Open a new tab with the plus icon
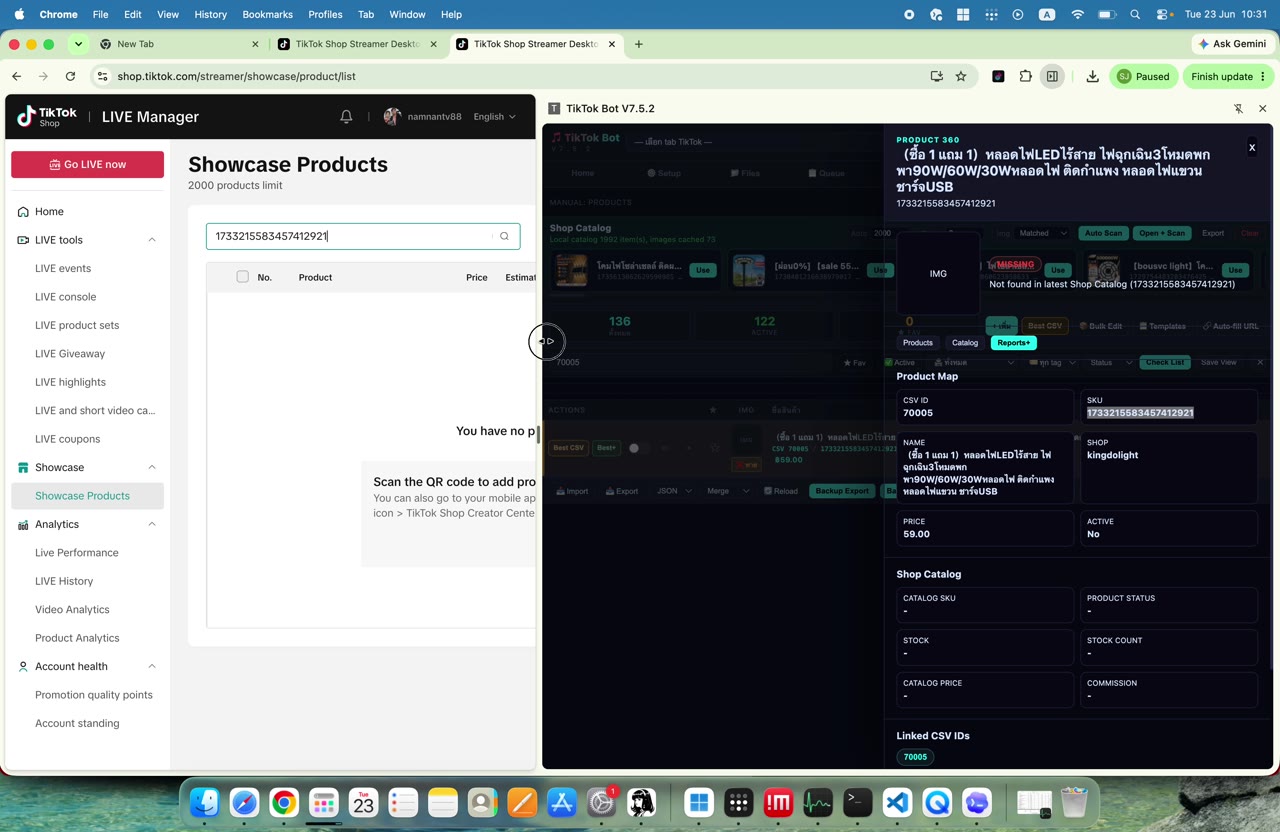 [638, 44]
